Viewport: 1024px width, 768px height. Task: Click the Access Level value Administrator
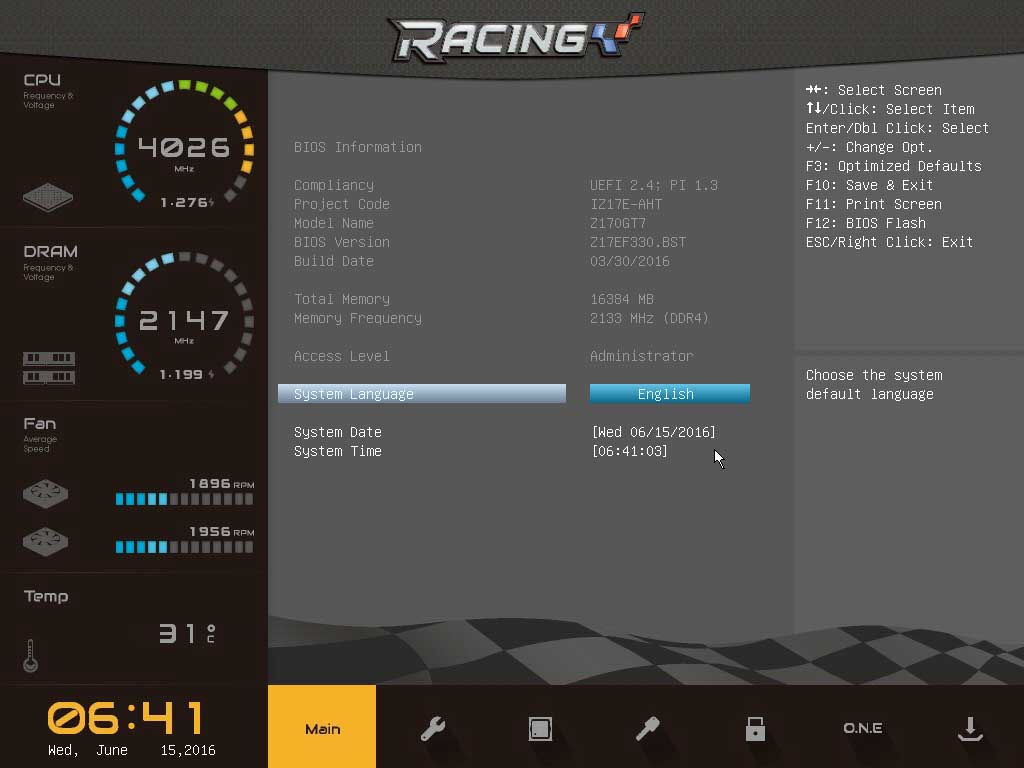tap(641, 356)
